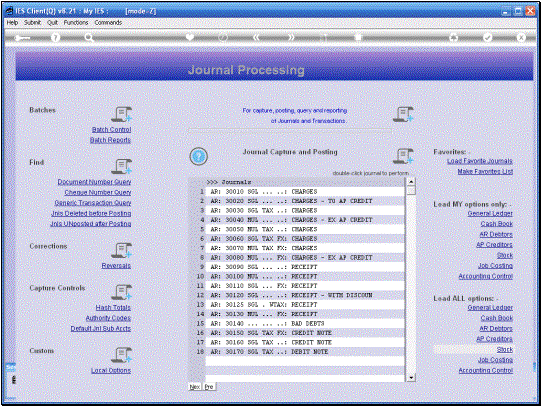
Task: Open the Functions menu
Action: tap(76, 22)
